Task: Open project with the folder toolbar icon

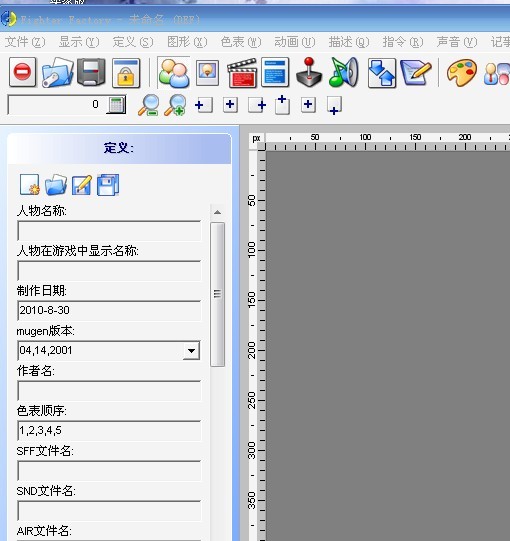Action: (x=57, y=72)
